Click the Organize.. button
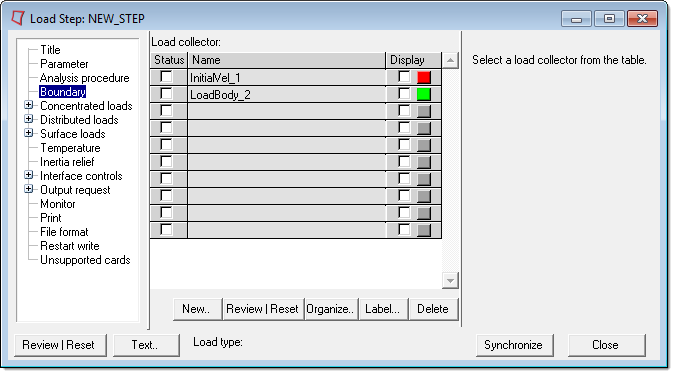Image resolution: width=674 pixels, height=374 pixels. 330,309
